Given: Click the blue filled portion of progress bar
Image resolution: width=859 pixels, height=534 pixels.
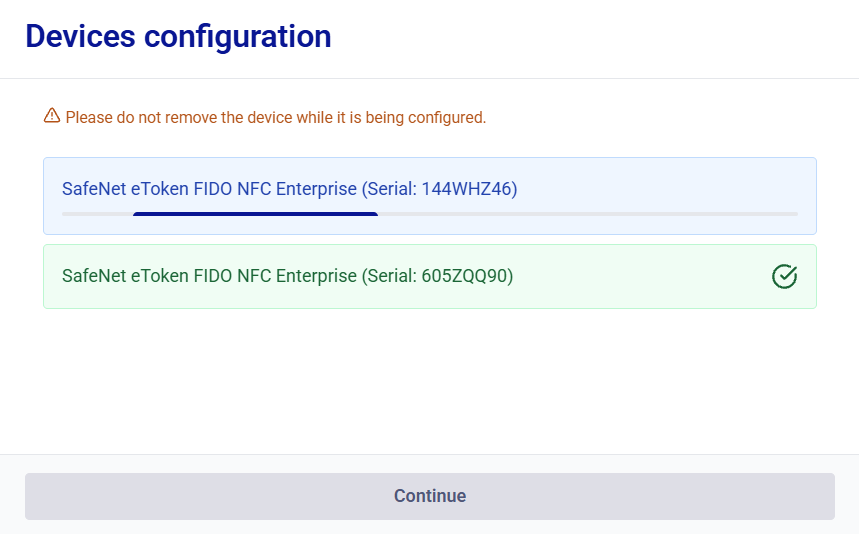Looking at the screenshot, I should click(x=255, y=214).
